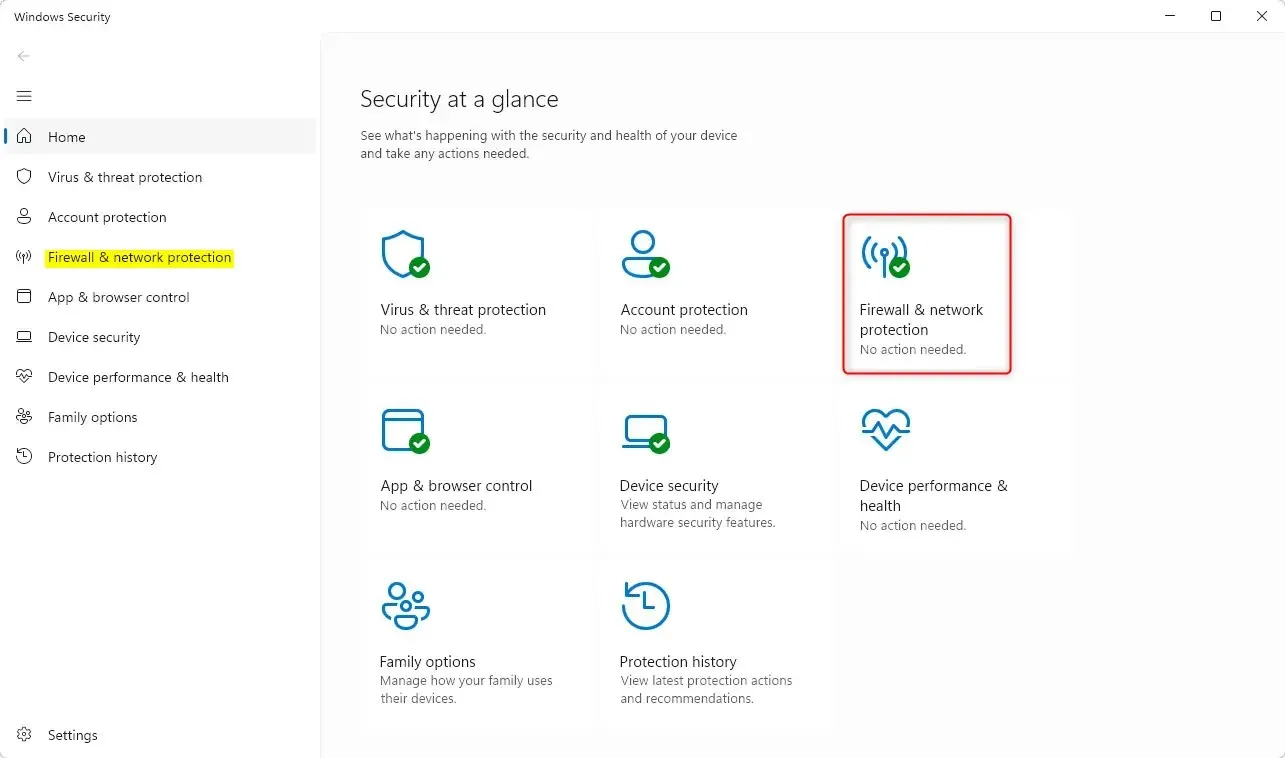Click the Firewall antenna icon in sidebar
Screen dimensions: 1285x758
tap(24, 257)
